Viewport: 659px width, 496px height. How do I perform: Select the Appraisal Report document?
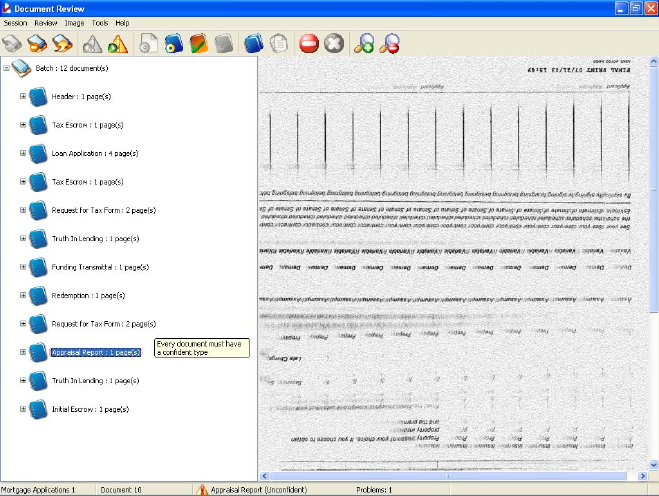95,352
